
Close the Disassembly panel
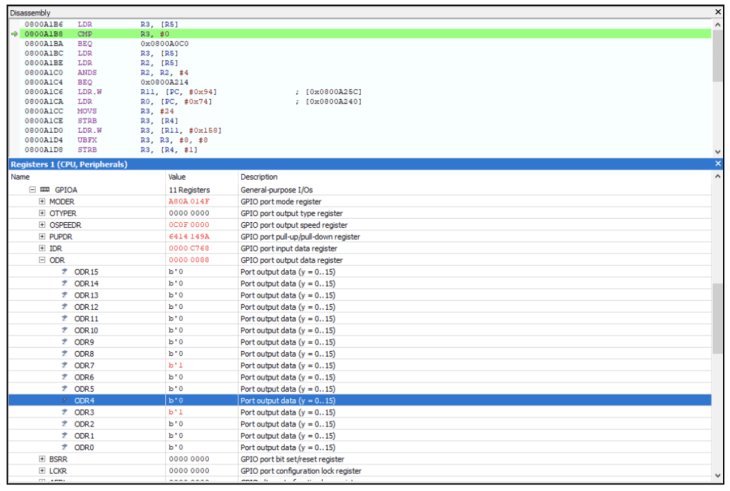coord(718,12)
